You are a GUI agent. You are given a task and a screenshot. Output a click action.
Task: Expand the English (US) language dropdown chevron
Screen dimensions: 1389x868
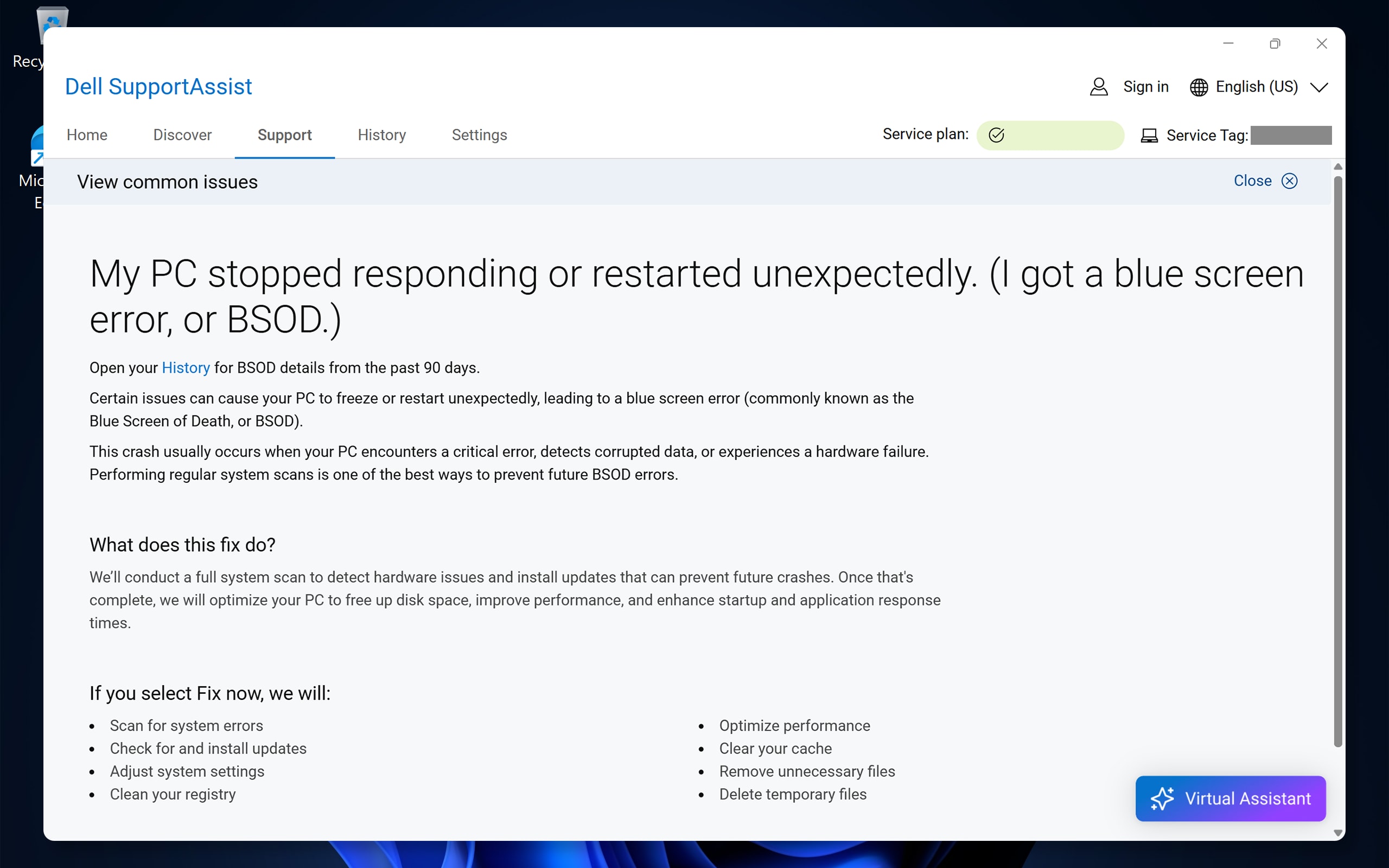pos(1319,87)
